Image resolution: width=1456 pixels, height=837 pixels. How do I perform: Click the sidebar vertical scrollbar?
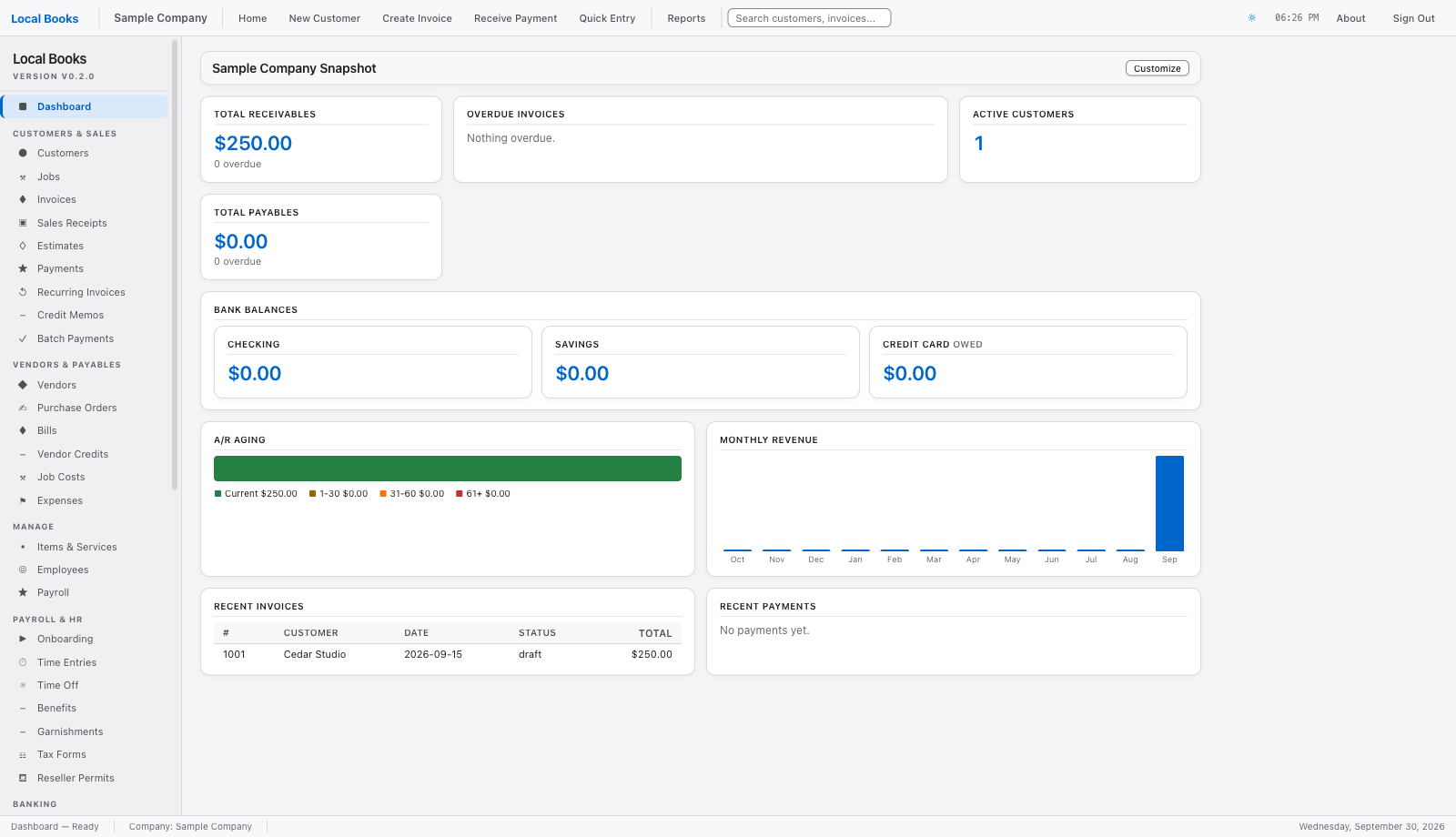(x=175, y=264)
